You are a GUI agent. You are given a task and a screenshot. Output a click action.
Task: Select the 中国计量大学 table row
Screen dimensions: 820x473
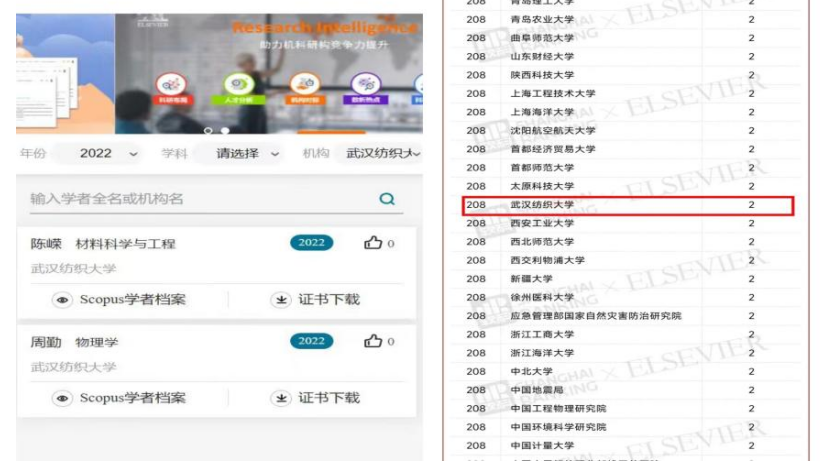pyautogui.click(x=627, y=446)
